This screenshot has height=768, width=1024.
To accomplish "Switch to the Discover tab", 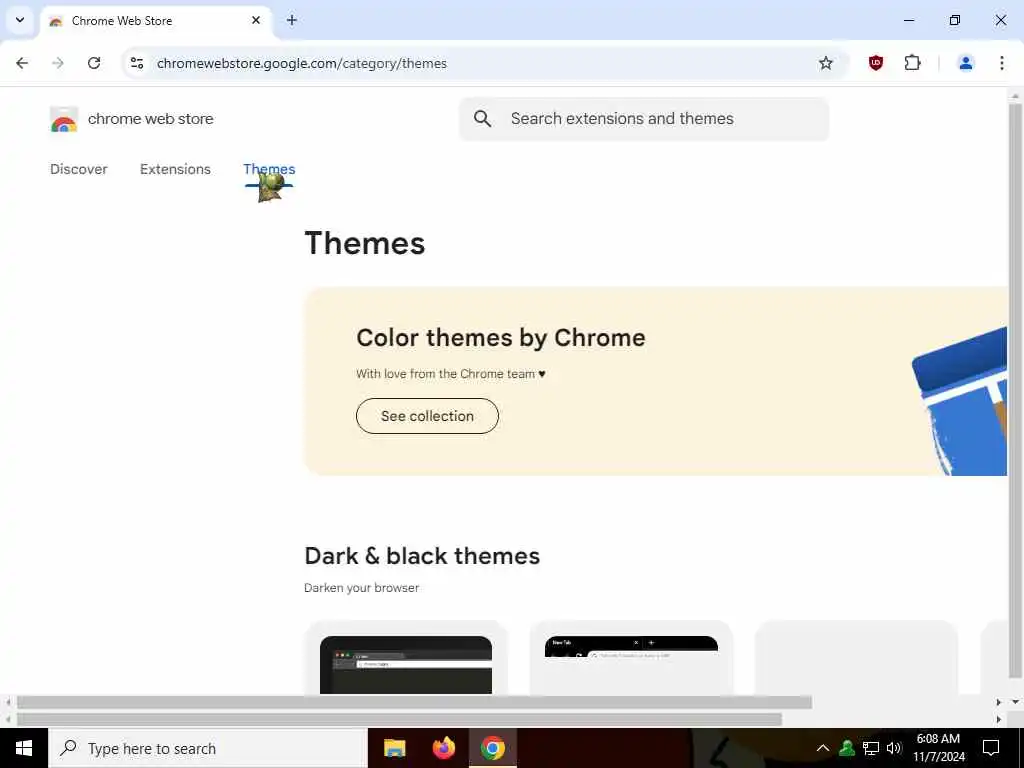I will [78, 169].
